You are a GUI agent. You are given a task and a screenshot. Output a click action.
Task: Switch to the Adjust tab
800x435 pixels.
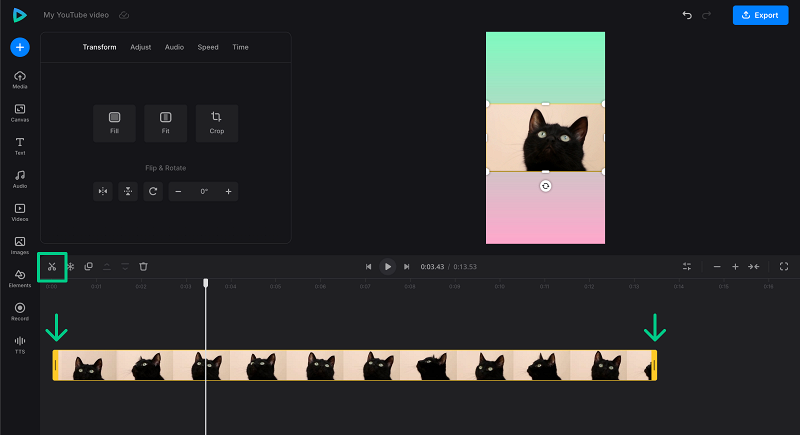141,47
